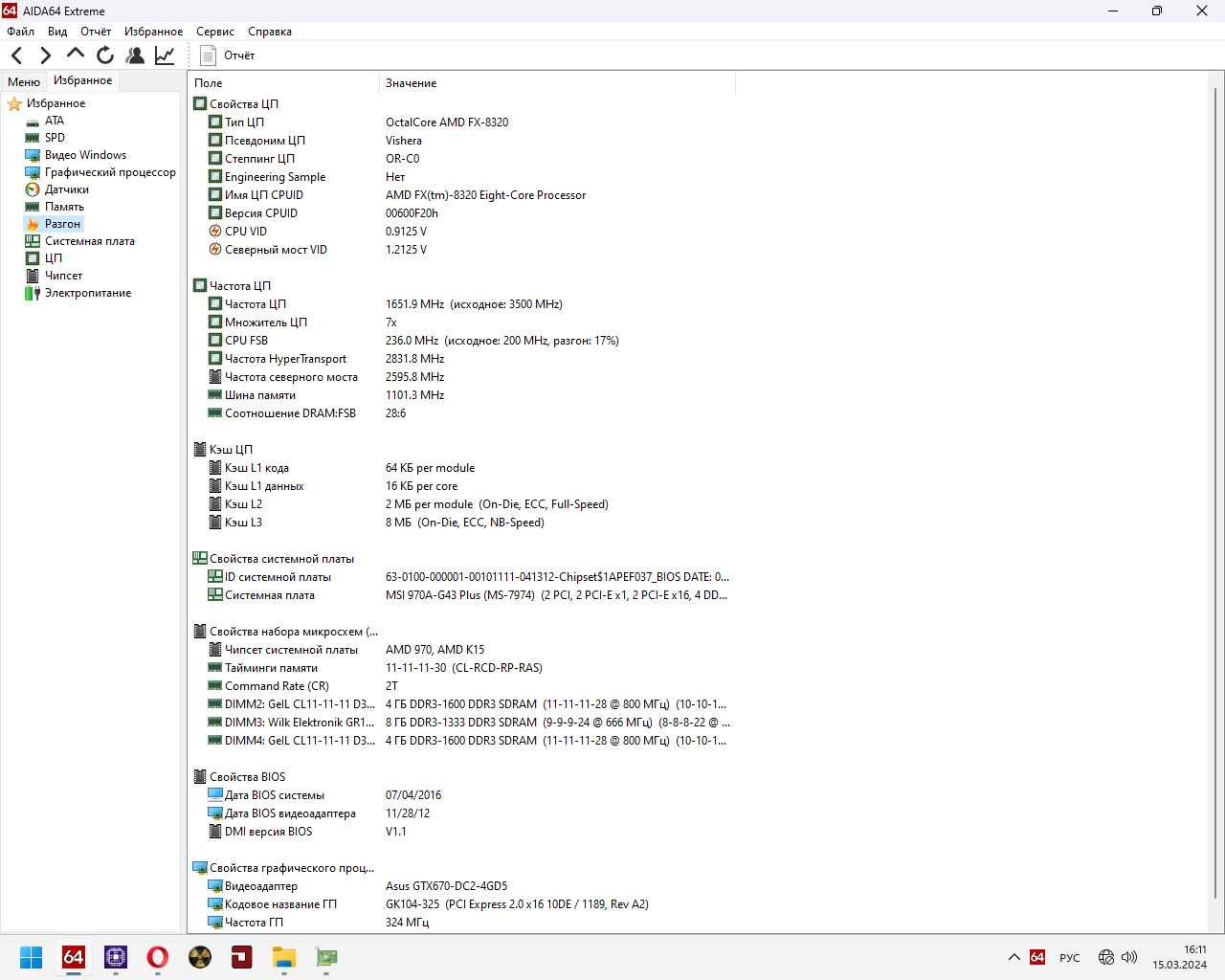Image resolution: width=1225 pixels, height=980 pixels.
Task: Select the Дата BIOS системы row
Action: [x=461, y=795]
